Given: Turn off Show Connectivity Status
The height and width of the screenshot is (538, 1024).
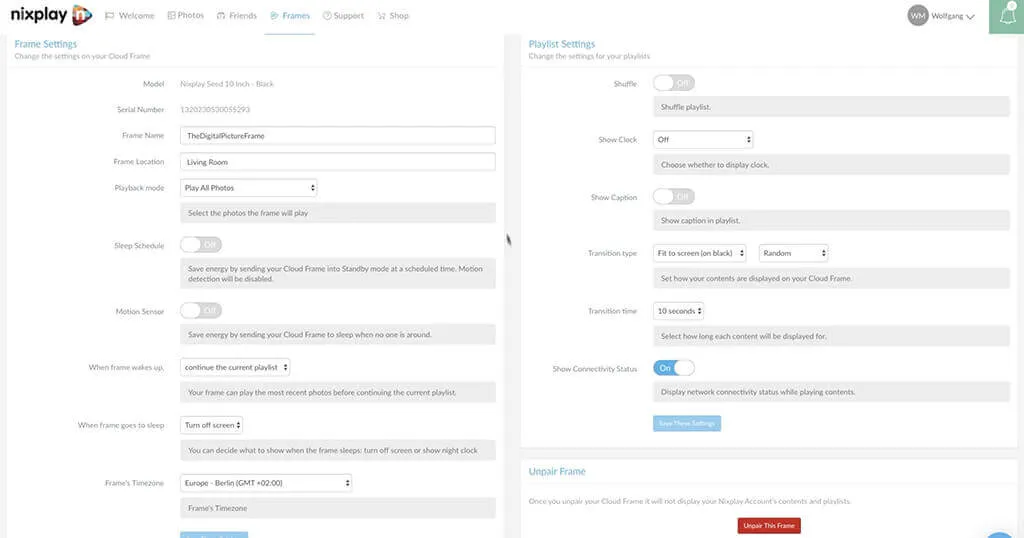Looking at the screenshot, I should click(674, 368).
